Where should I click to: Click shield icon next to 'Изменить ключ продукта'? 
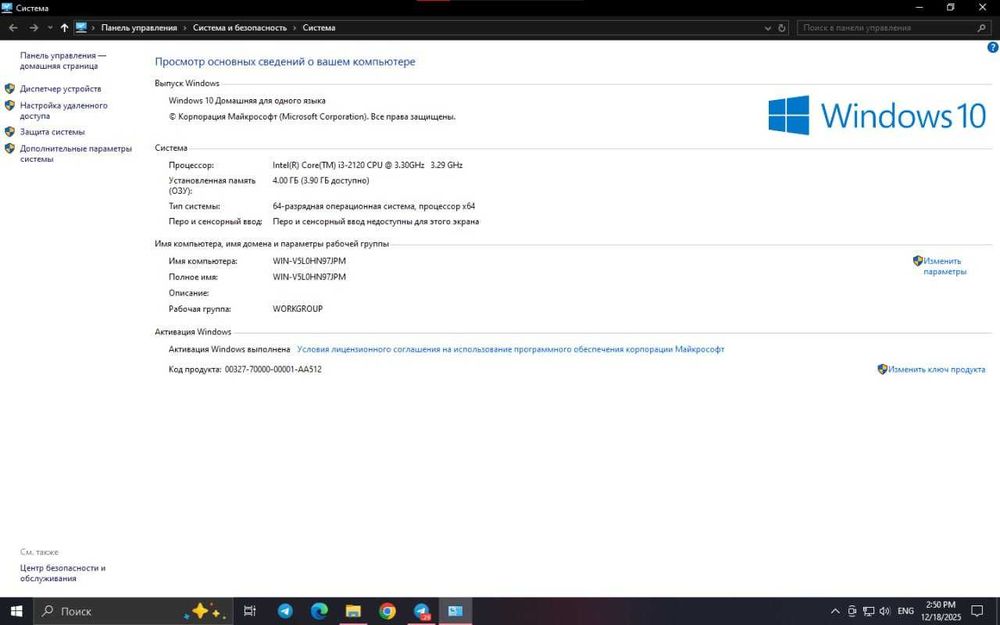pyautogui.click(x=883, y=369)
